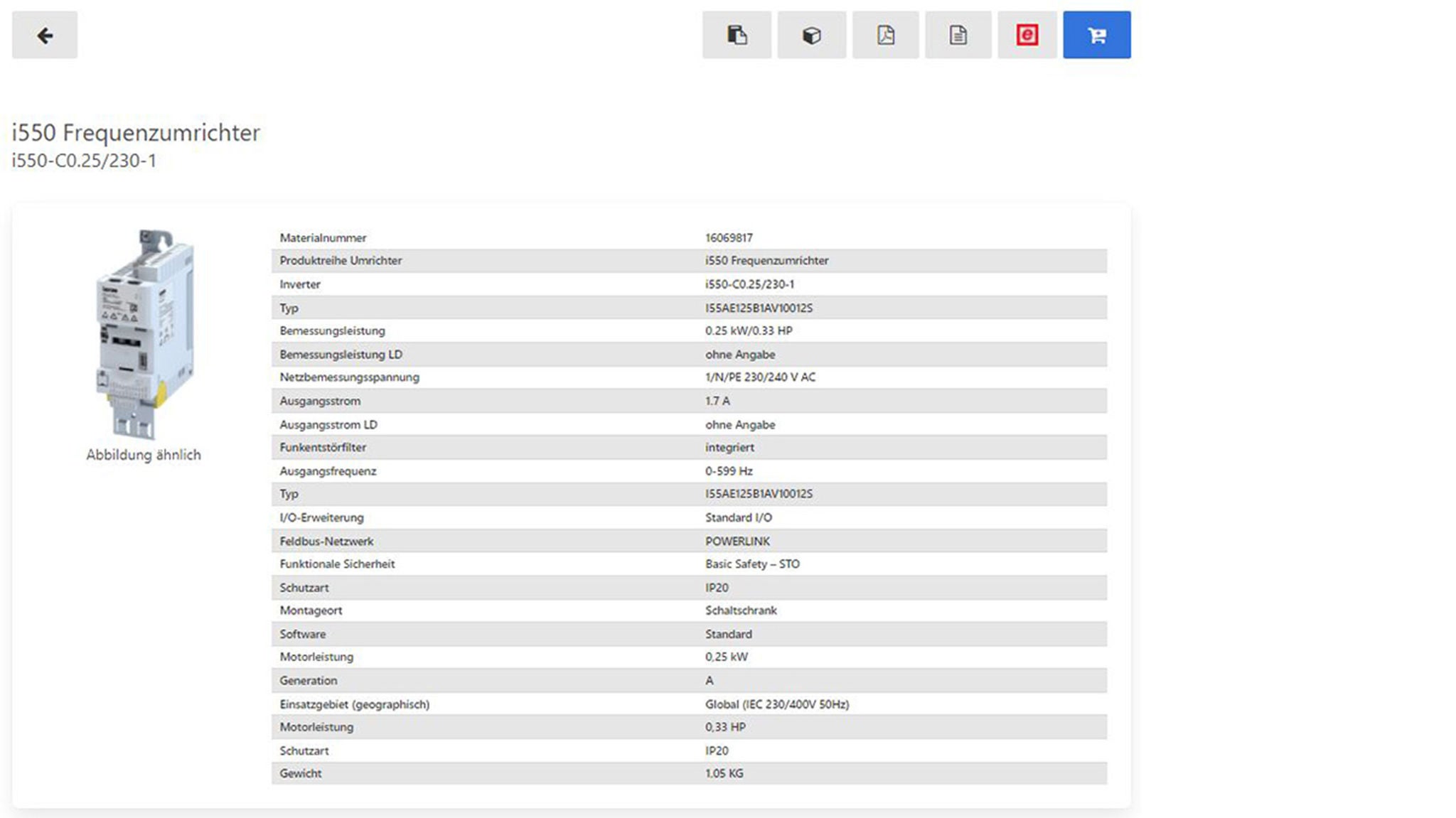Viewport: 1456px width, 818px height.
Task: Click the copy/paste clipboard icon
Action: (x=737, y=35)
